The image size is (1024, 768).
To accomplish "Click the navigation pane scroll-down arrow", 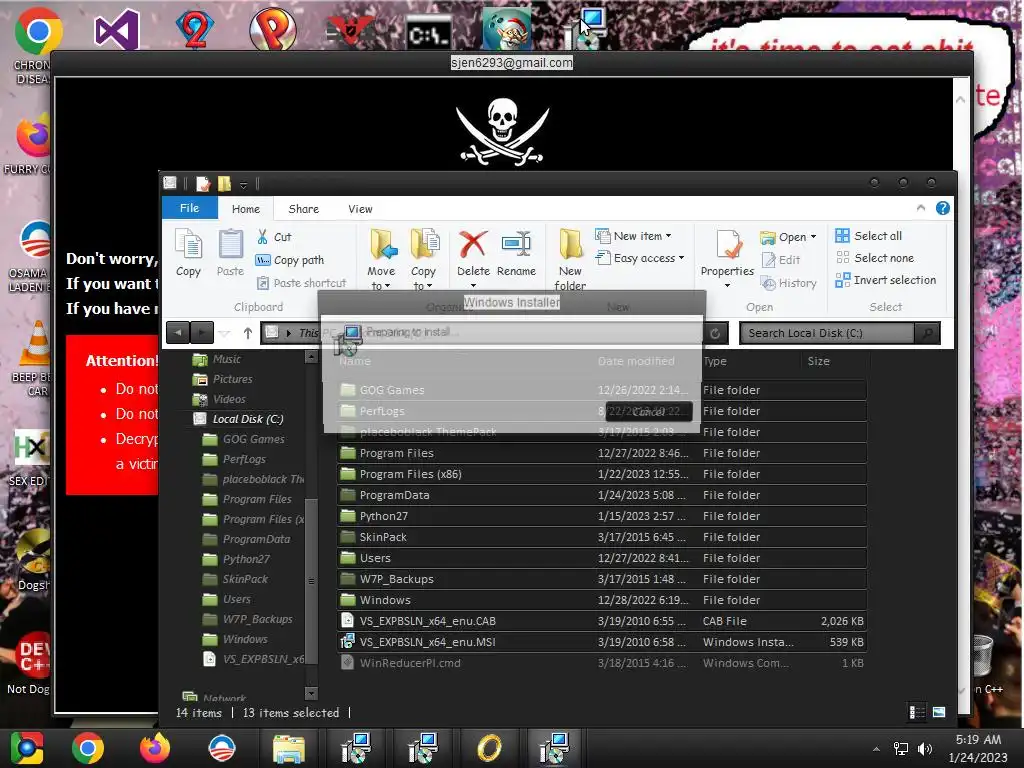I will (312, 693).
